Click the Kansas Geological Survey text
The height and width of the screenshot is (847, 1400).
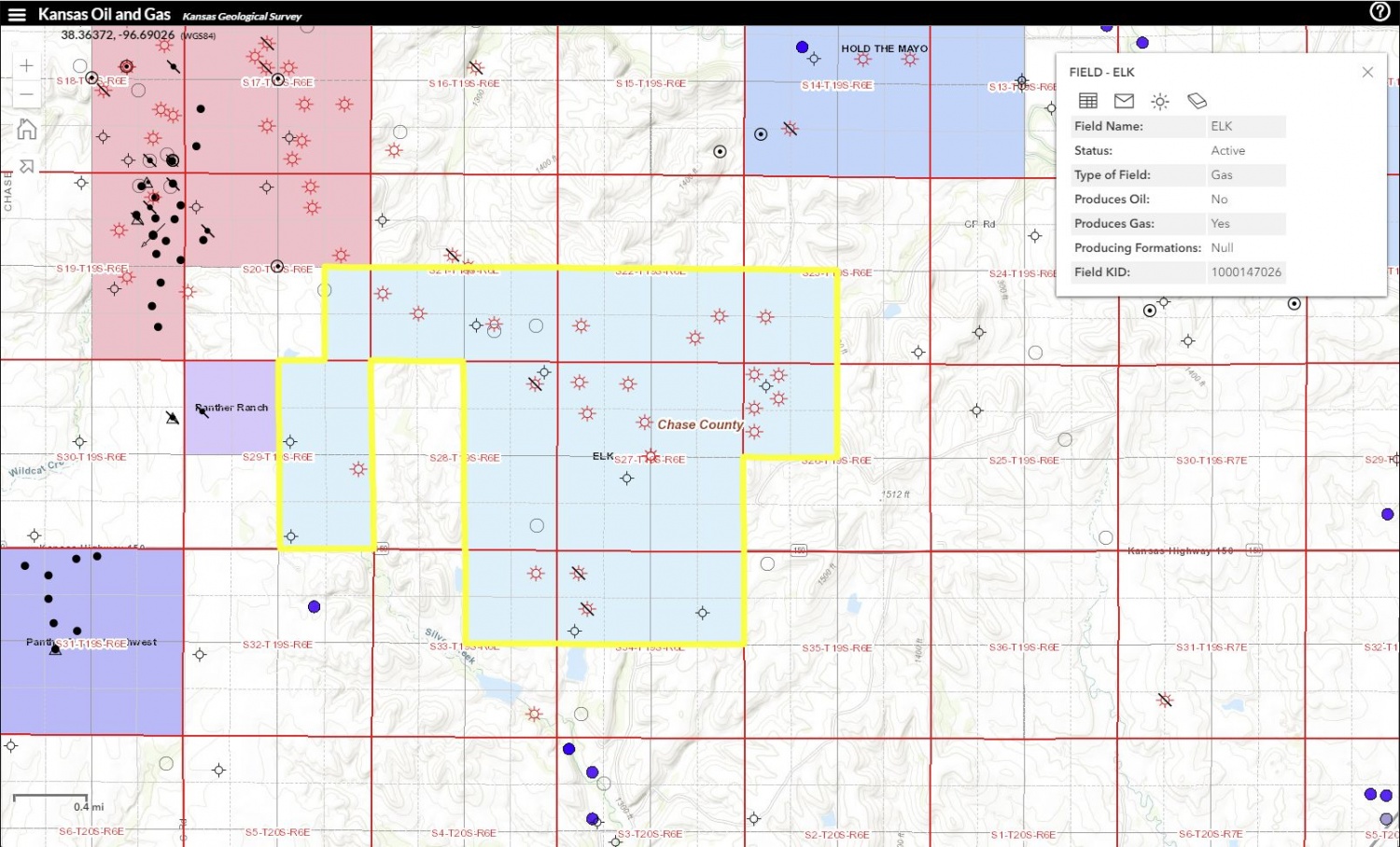tap(242, 16)
